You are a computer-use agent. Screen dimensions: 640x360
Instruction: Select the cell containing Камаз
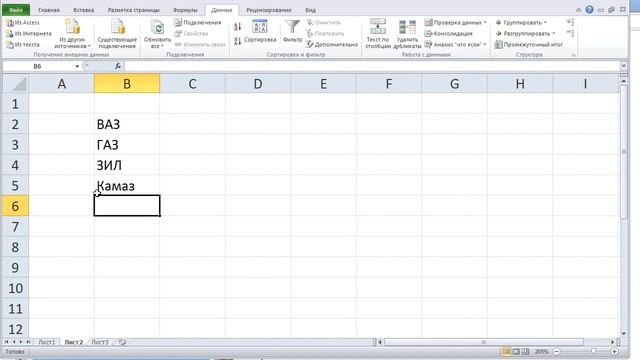127,185
